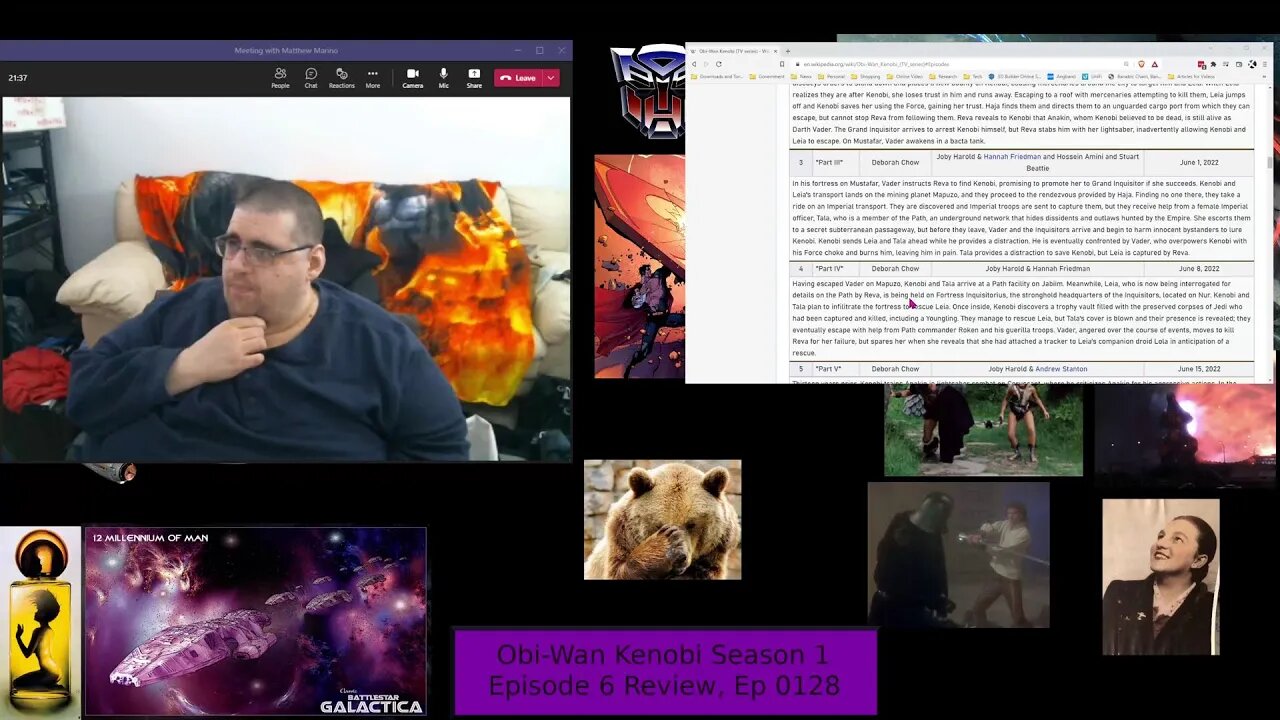Expand the Leave button dropdown arrow

550,78
